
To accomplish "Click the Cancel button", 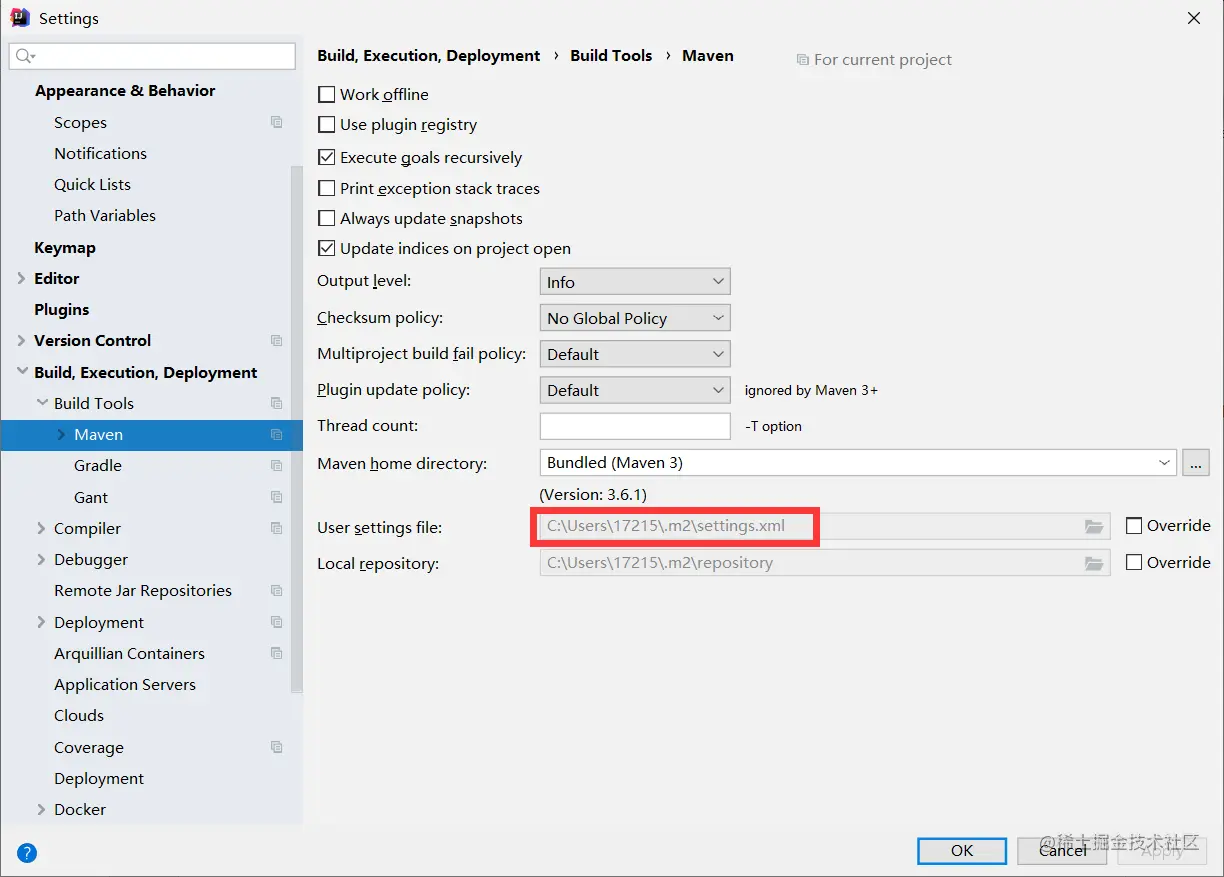I will coord(1062,850).
